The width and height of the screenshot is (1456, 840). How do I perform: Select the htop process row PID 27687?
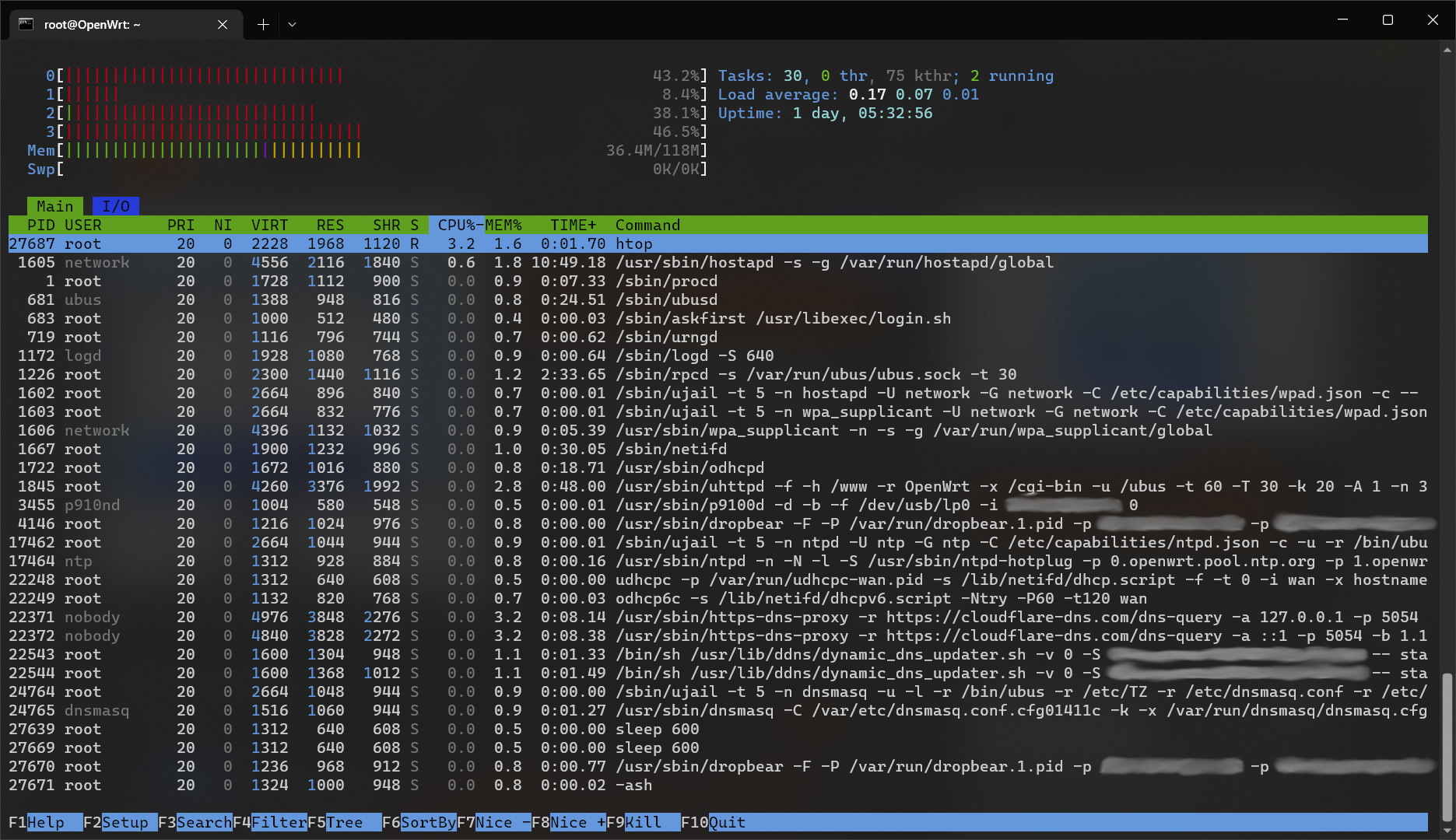click(717, 243)
